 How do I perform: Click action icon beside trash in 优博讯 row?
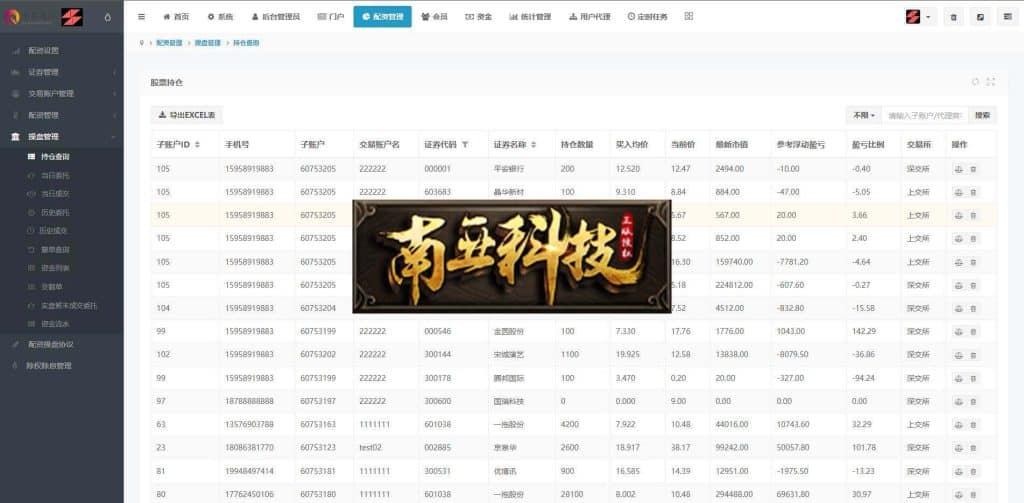coord(959,471)
